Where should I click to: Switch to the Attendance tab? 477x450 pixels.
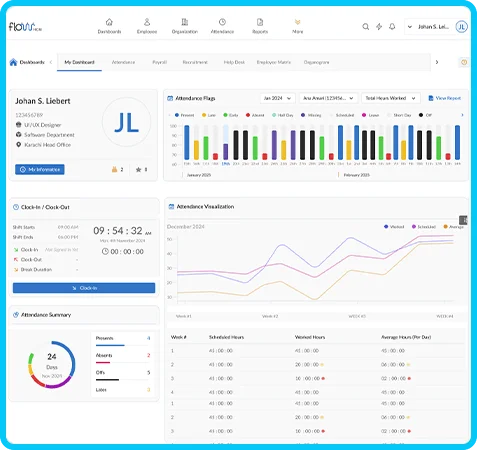click(x=123, y=62)
